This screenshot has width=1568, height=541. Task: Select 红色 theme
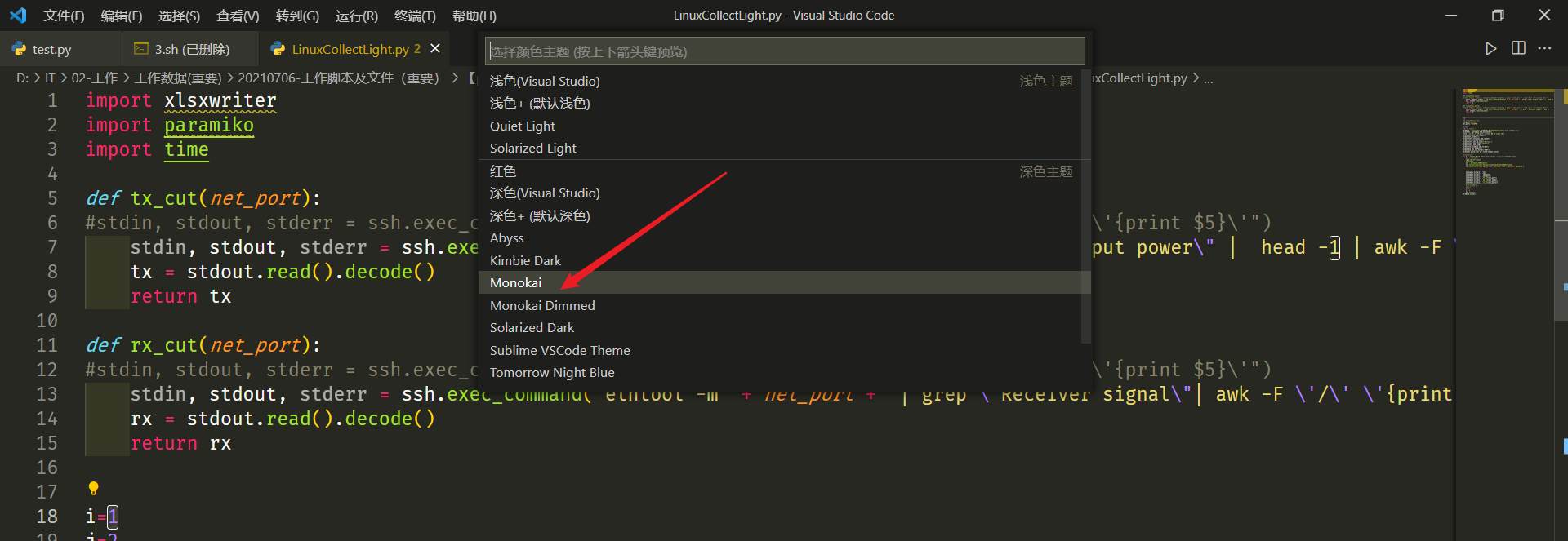pyautogui.click(x=784, y=171)
